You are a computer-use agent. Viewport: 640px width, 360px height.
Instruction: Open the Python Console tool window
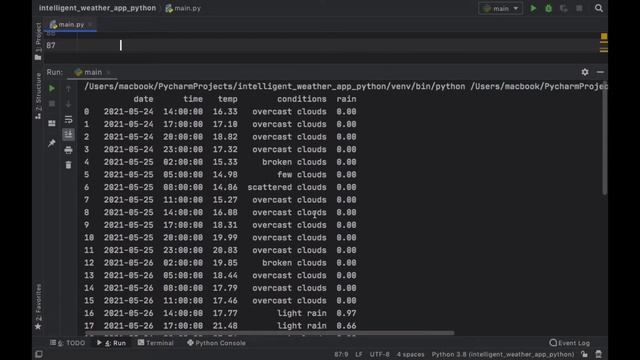click(216, 343)
